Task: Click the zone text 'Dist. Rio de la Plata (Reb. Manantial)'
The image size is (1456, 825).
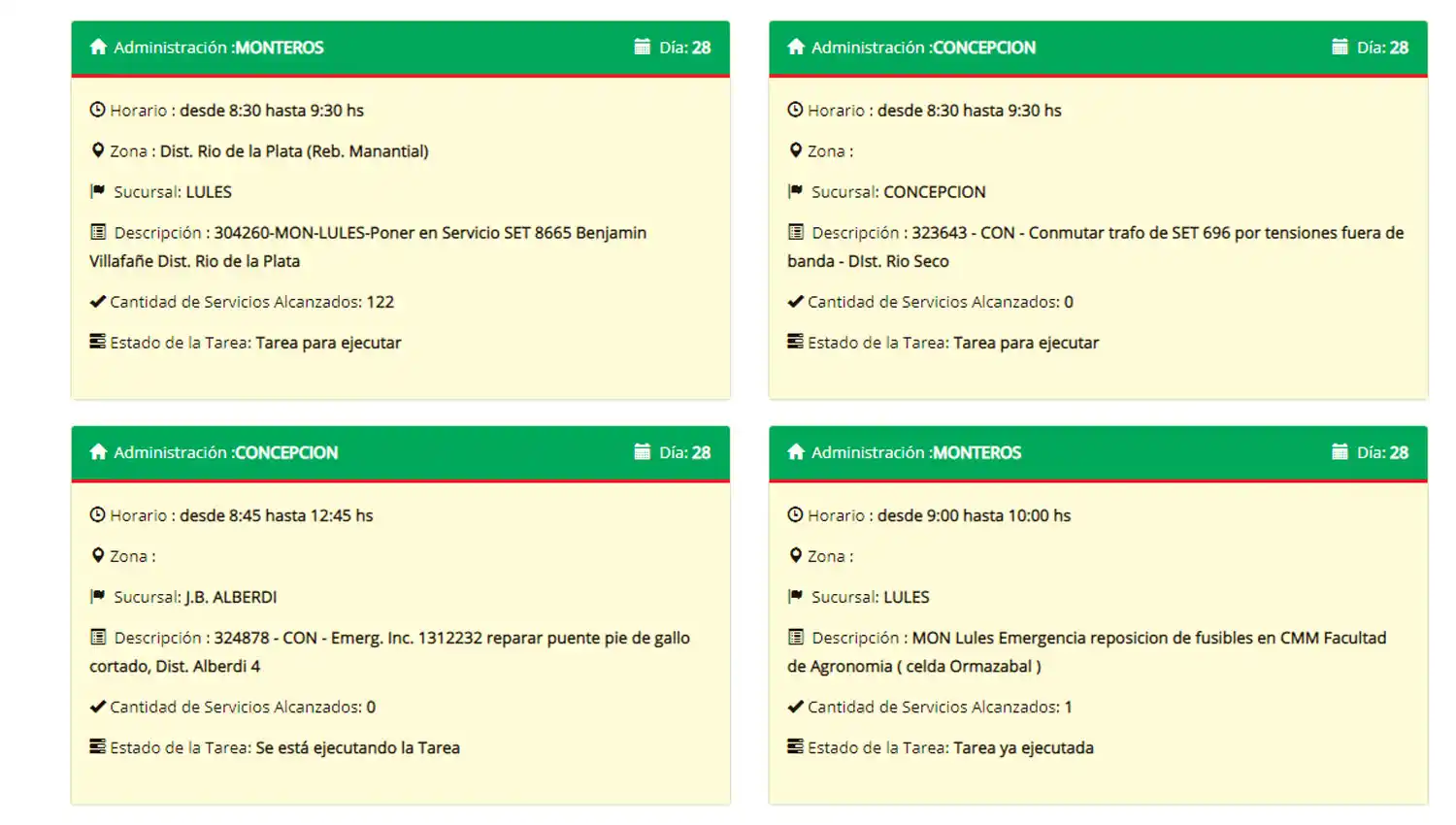Action: (x=294, y=151)
